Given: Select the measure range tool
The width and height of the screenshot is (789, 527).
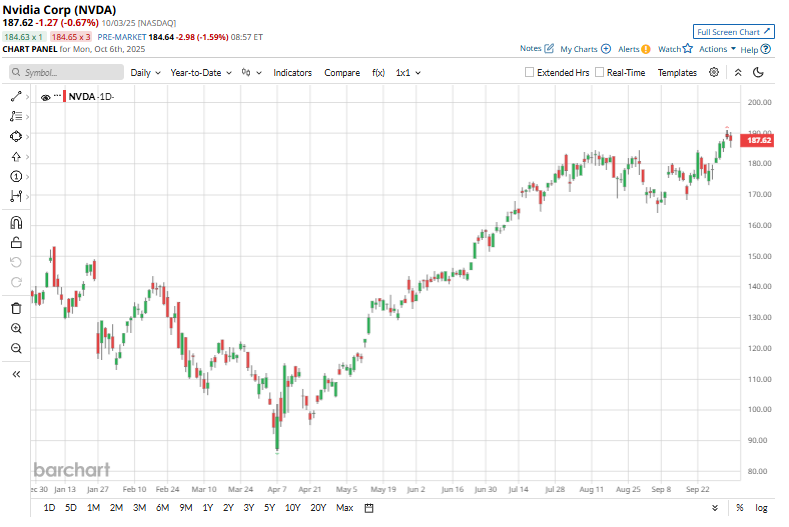Looking at the screenshot, I should [16, 196].
